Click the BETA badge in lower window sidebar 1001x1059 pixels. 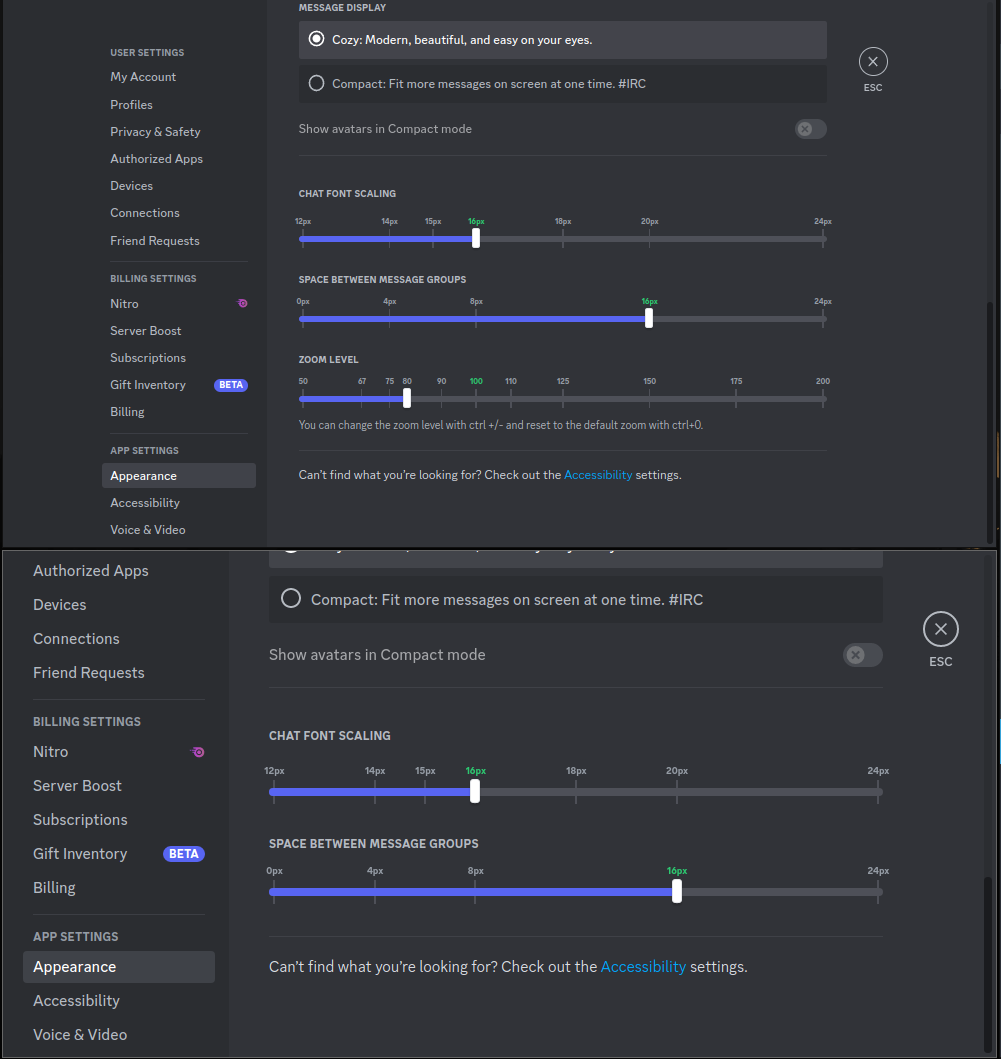184,854
